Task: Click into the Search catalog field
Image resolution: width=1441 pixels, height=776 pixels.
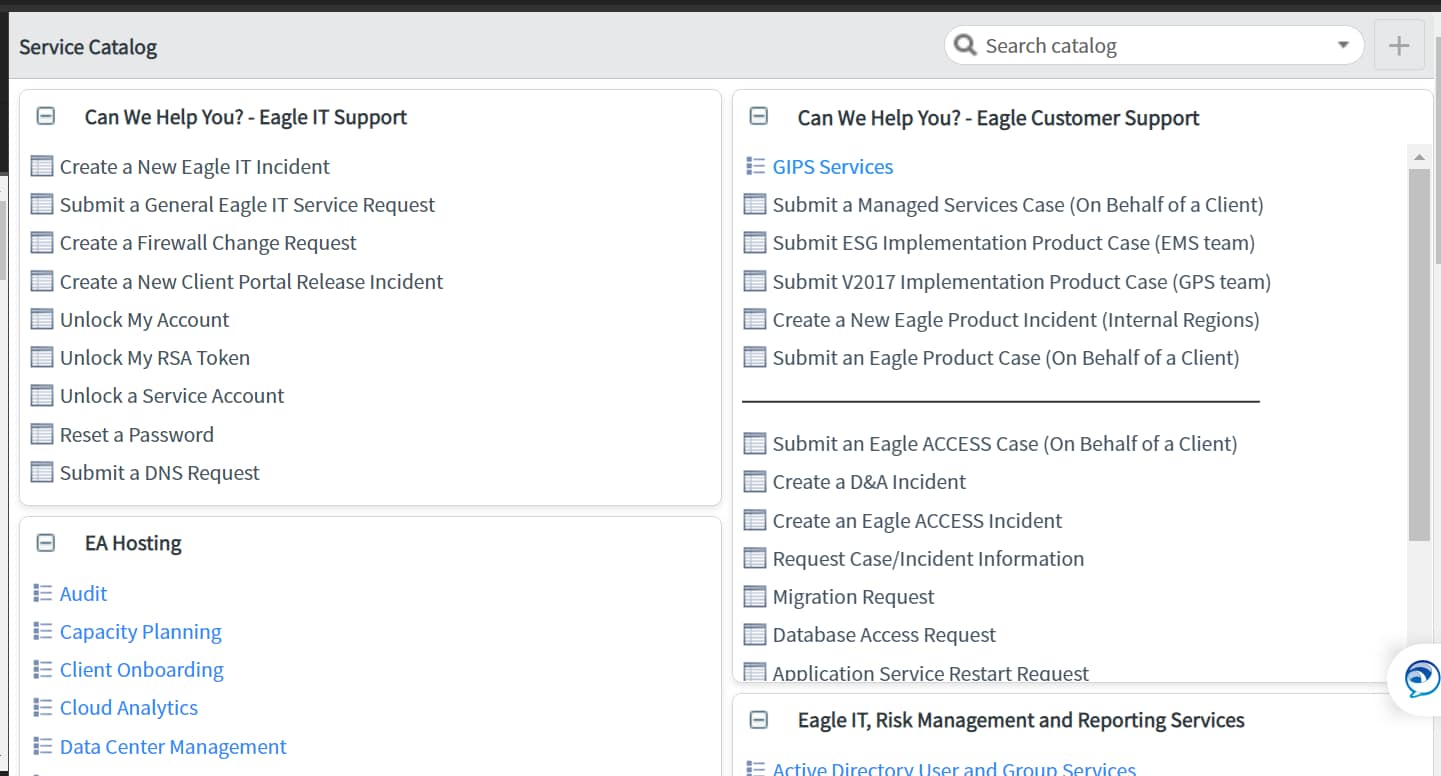Action: point(1154,45)
